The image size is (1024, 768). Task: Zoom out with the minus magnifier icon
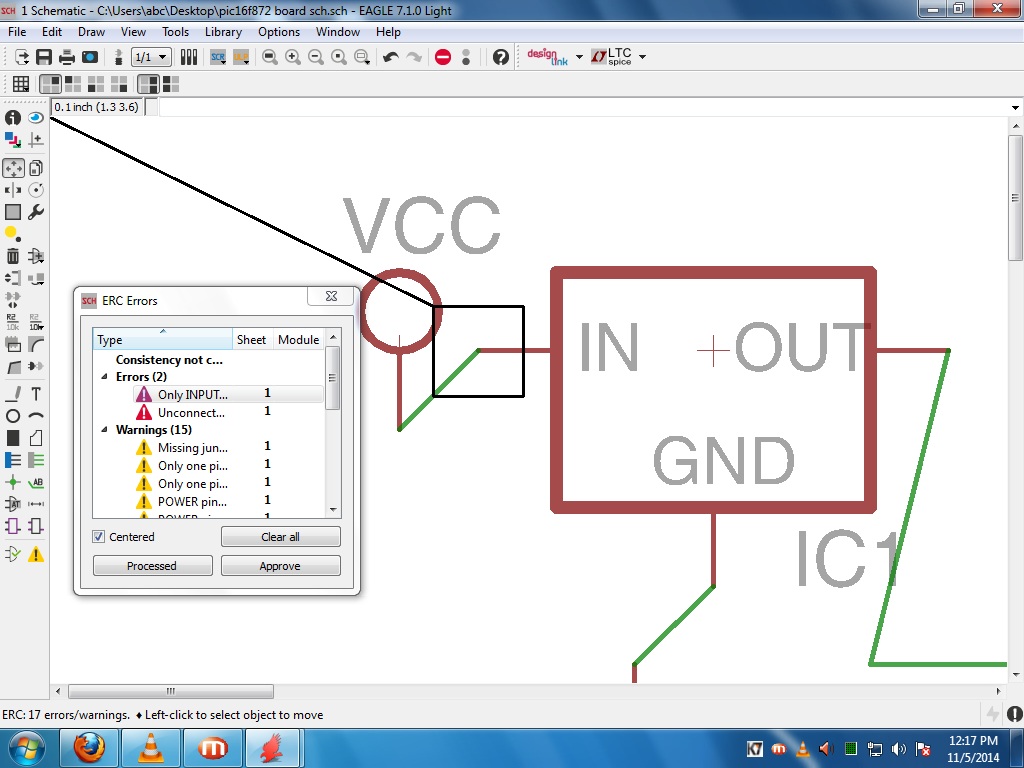click(x=315, y=57)
